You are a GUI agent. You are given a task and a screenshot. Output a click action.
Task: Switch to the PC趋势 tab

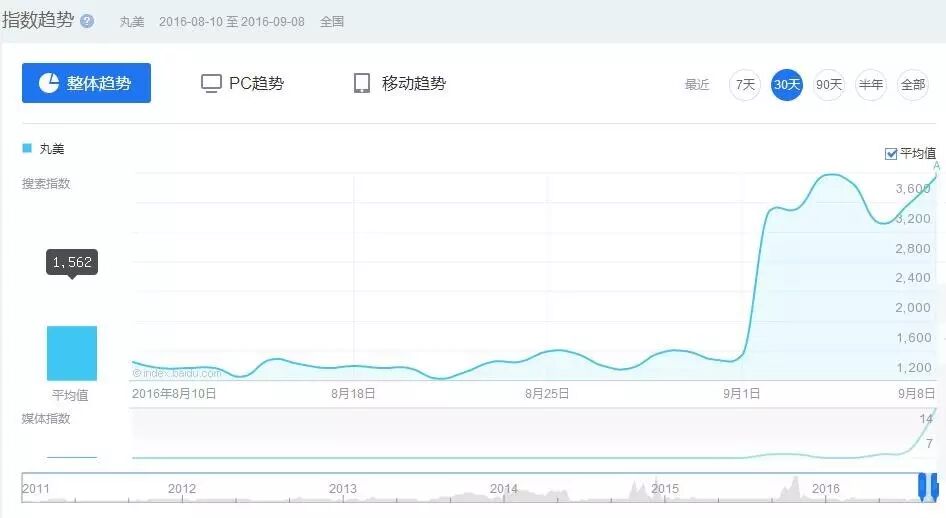pyautogui.click(x=243, y=83)
